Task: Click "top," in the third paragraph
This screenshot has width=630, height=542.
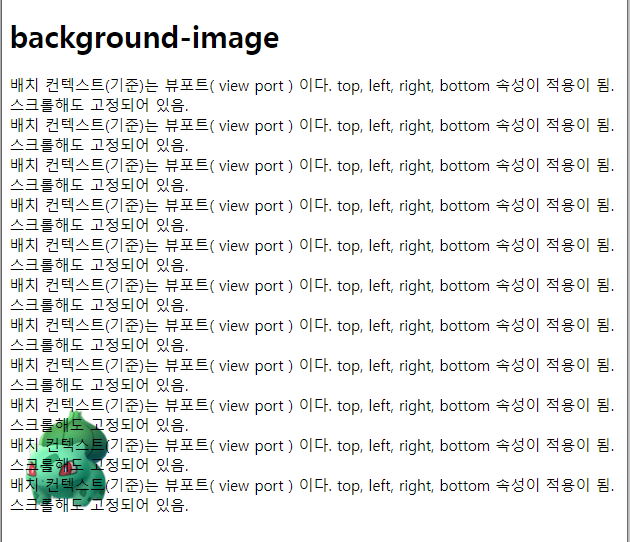Action: (x=350, y=166)
